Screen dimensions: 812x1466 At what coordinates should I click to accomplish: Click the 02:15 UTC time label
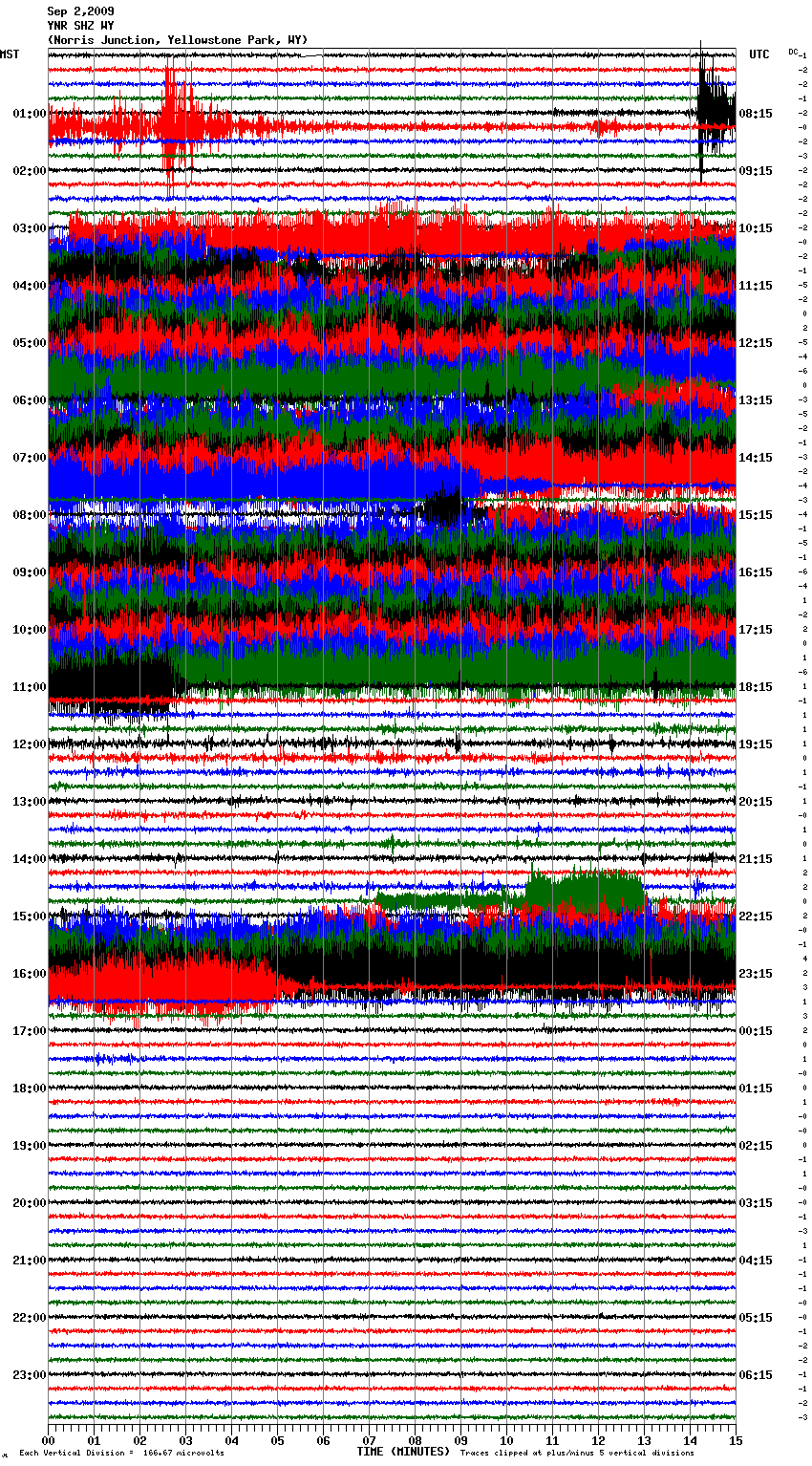click(x=756, y=1146)
